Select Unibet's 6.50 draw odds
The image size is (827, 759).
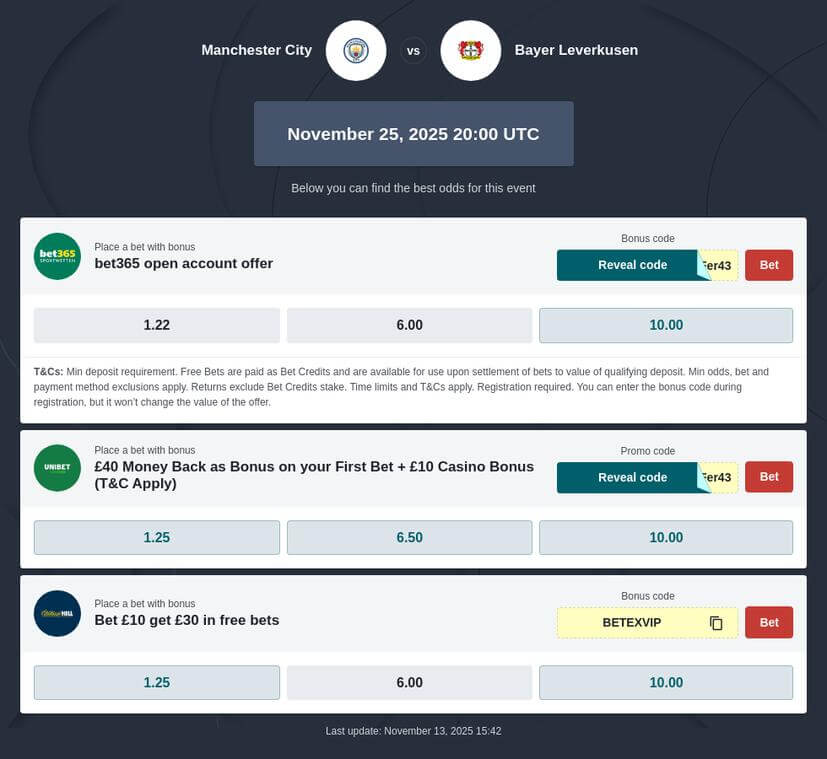pos(409,537)
